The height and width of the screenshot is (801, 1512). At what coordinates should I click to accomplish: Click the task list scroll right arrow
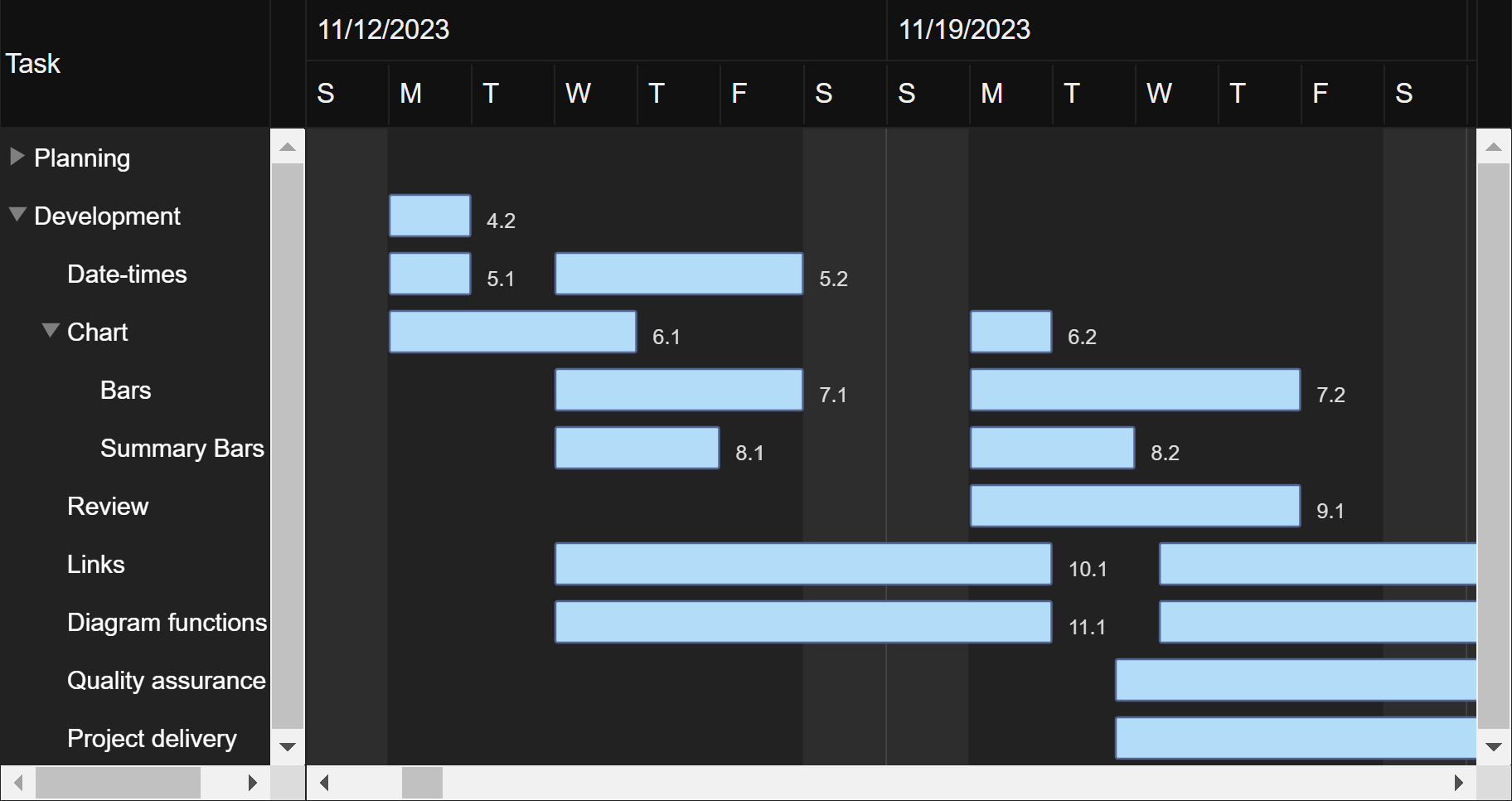pos(254,782)
